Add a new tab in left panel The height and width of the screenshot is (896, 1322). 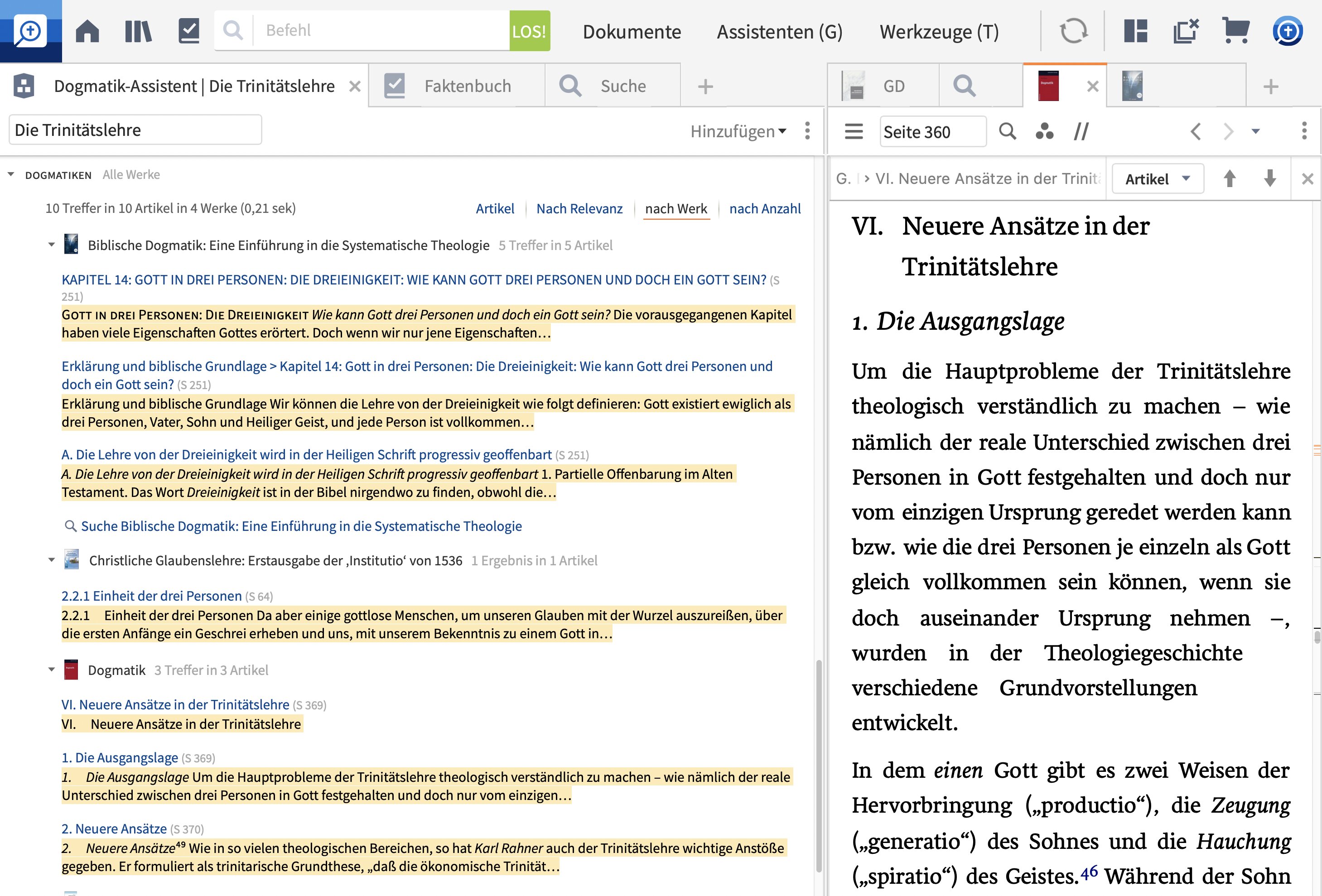[705, 87]
